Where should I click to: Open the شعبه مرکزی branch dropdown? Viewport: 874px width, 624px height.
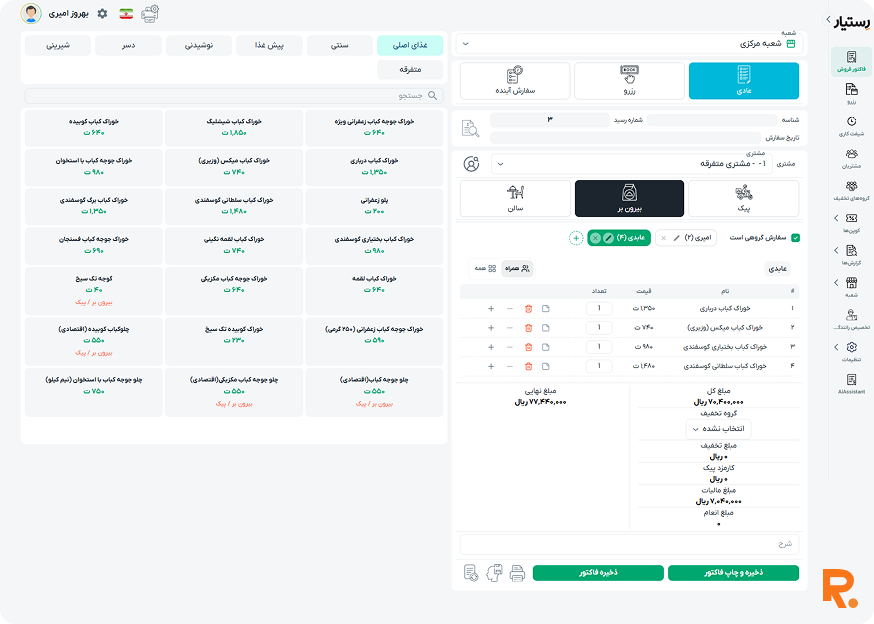tap(629, 44)
